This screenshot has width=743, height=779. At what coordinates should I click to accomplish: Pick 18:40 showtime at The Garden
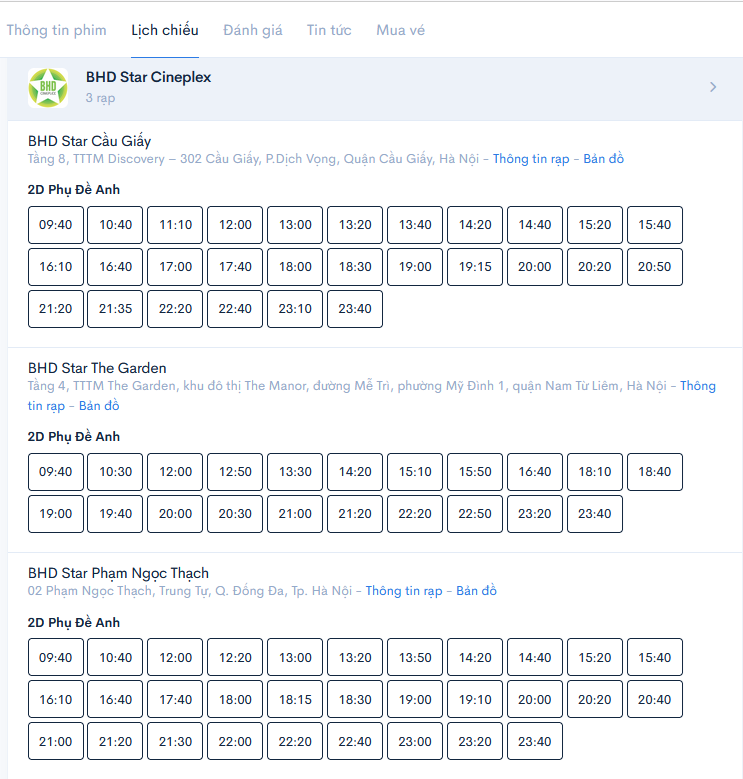[x=655, y=471]
